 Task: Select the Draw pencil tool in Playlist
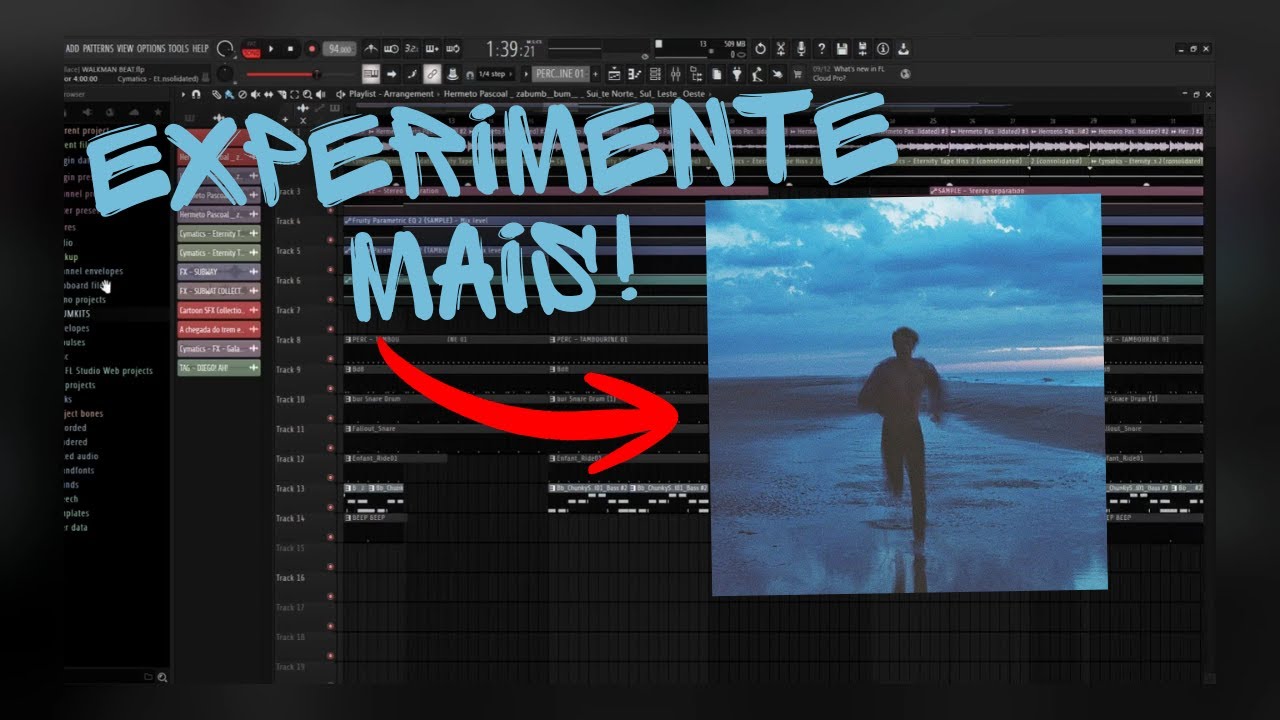click(216, 94)
